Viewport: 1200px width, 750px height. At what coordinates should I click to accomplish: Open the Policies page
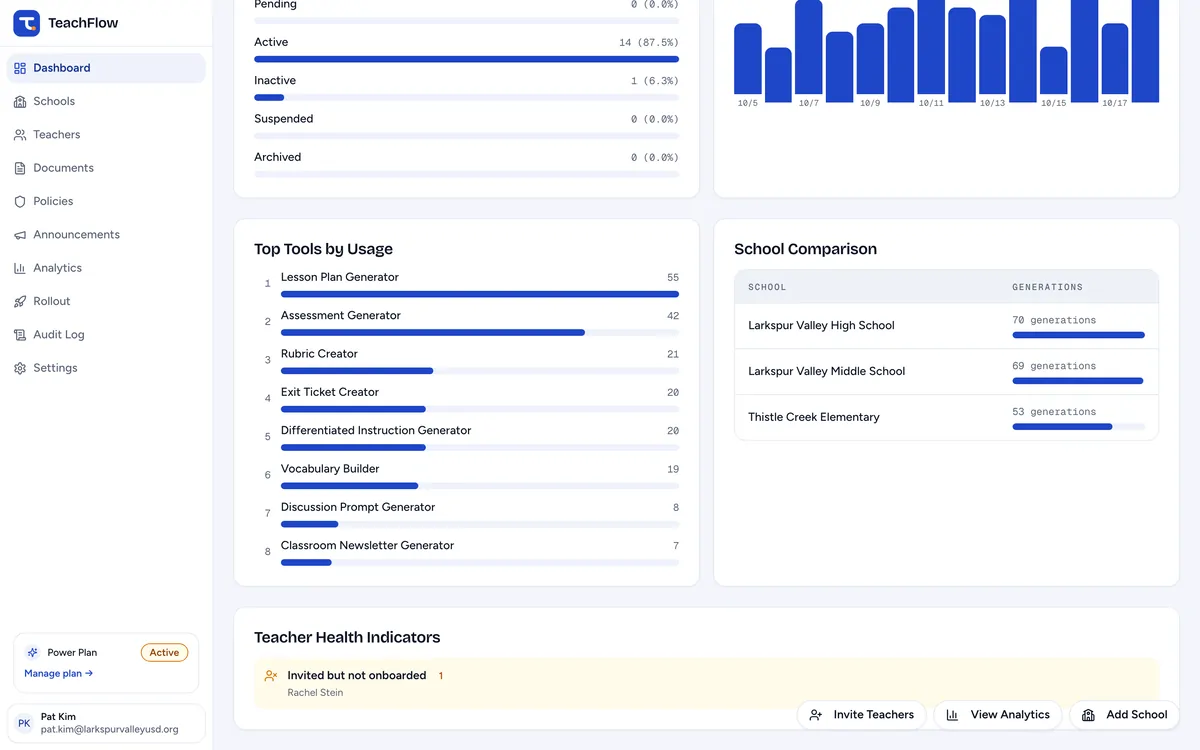(x=106, y=201)
